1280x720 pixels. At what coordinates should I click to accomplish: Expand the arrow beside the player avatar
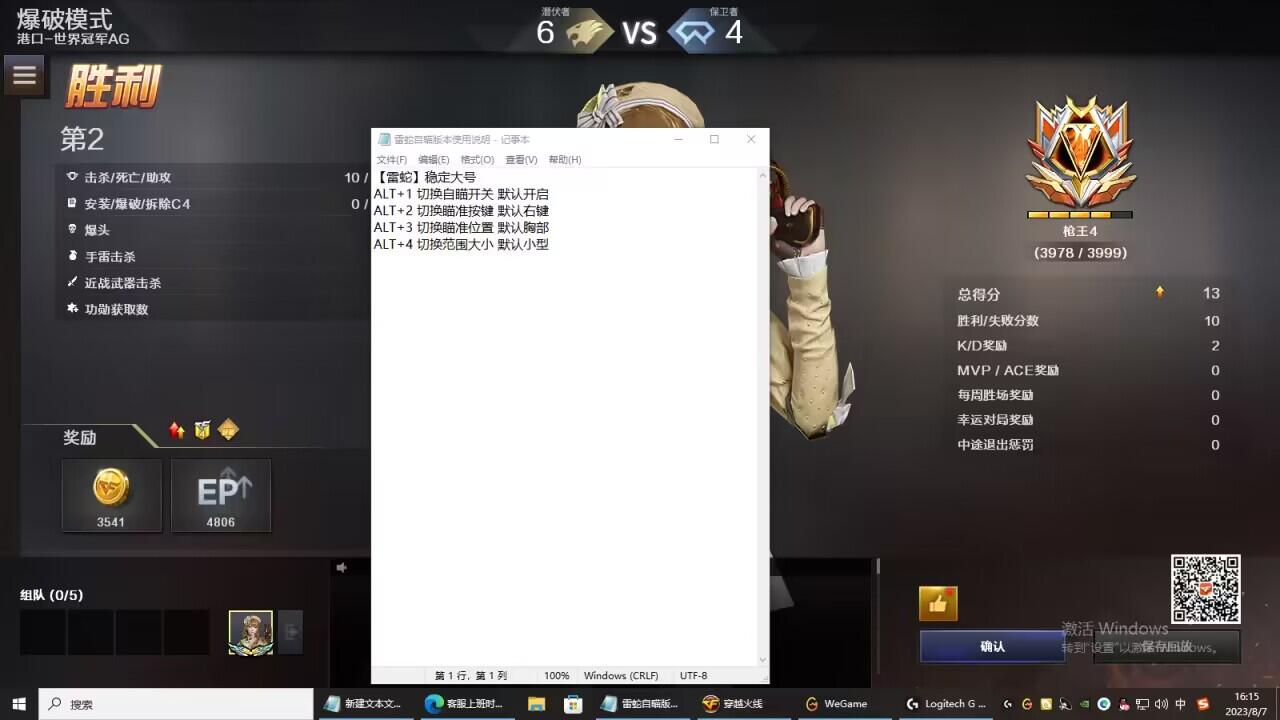coord(290,630)
